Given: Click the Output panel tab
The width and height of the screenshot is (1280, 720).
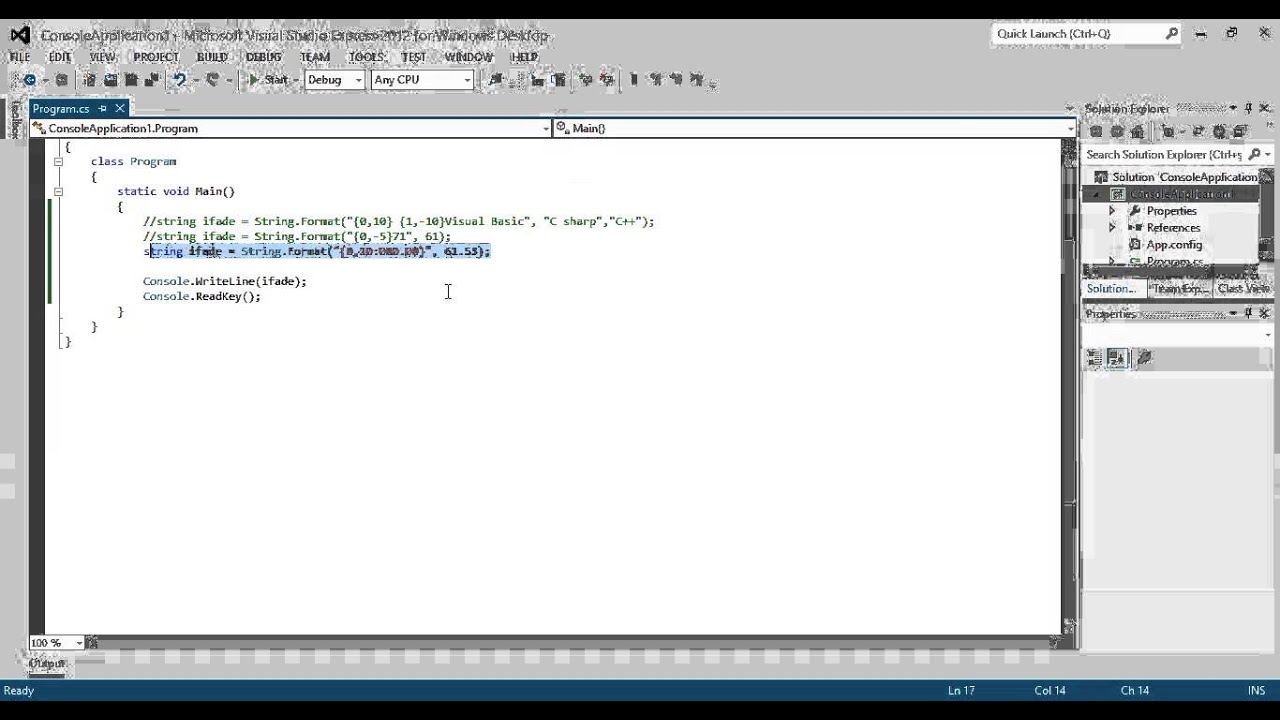Looking at the screenshot, I should point(47,663).
